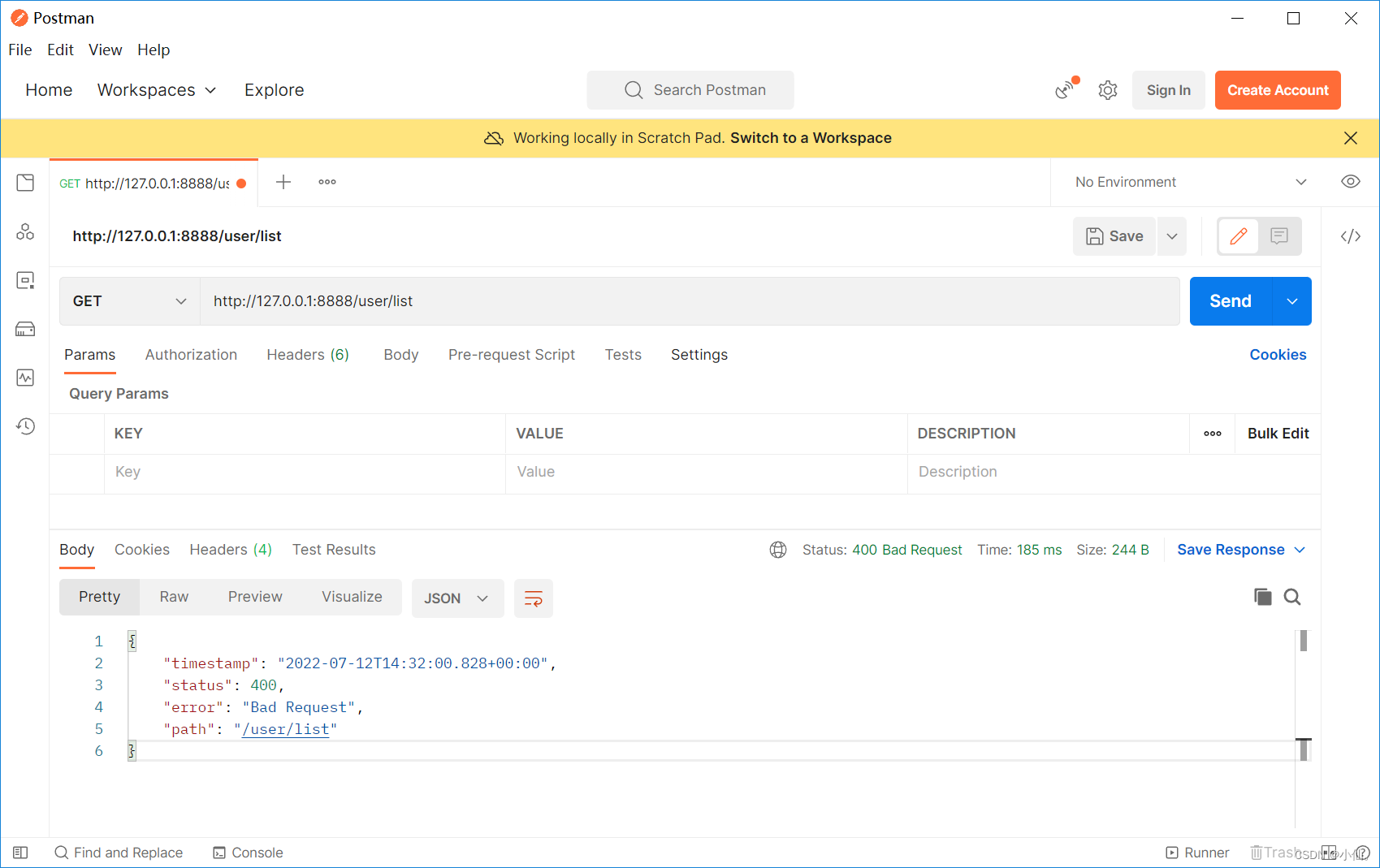
Task: Switch to the Pretty response view
Action: [98, 597]
